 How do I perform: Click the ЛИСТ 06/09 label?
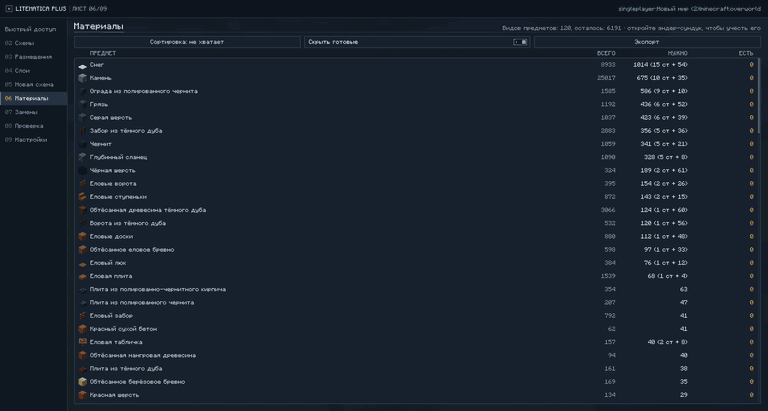pos(90,9)
